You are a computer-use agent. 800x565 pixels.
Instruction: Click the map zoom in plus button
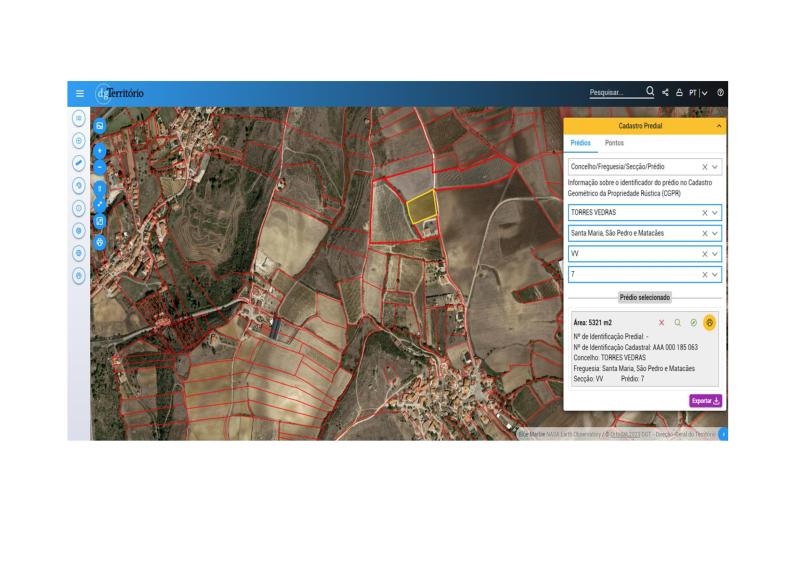click(100, 149)
